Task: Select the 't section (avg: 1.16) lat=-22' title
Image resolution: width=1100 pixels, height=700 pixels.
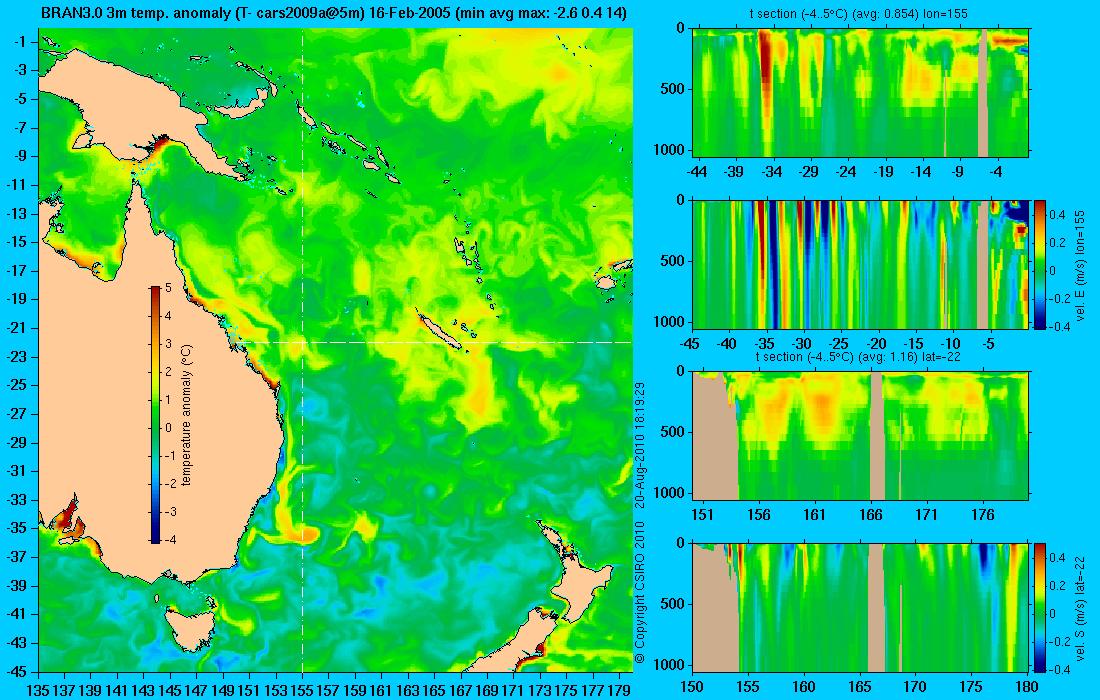Action: point(858,356)
